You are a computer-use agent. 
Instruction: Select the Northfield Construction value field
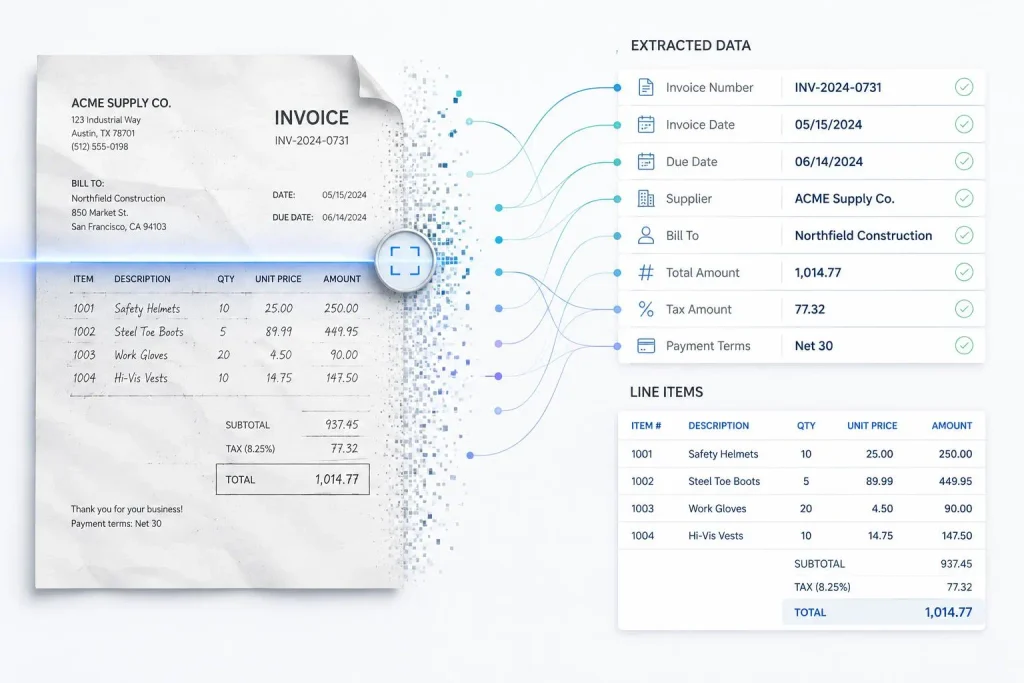(863, 236)
